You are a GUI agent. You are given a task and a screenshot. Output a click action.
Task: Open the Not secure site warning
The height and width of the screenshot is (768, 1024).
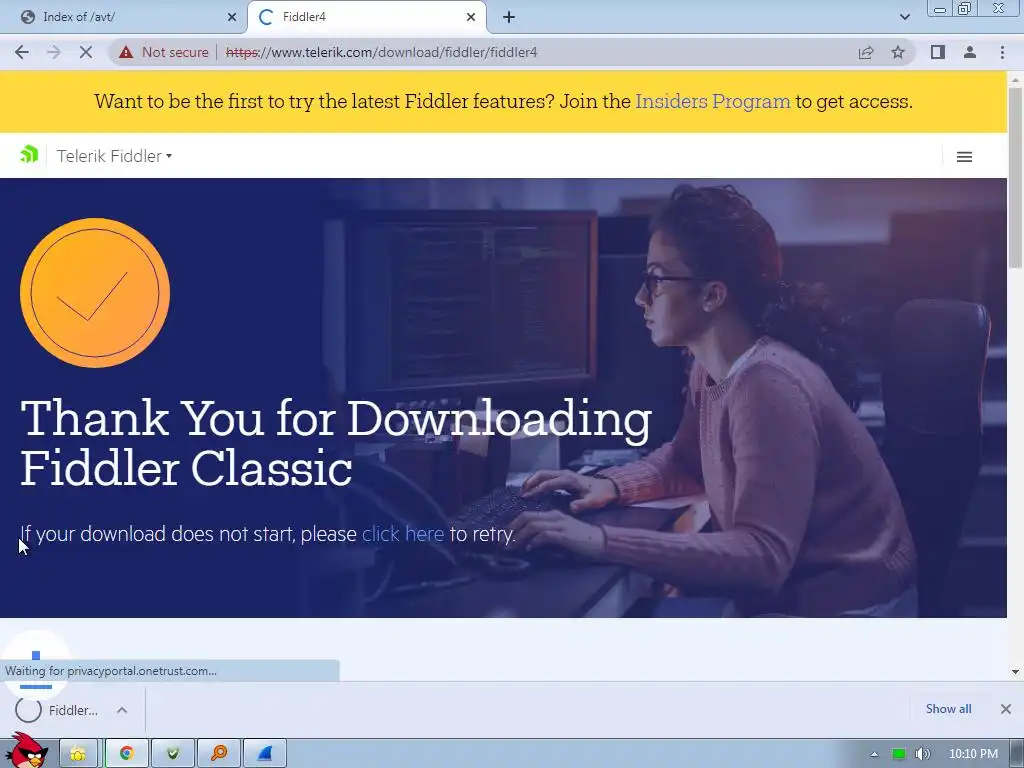[164, 52]
